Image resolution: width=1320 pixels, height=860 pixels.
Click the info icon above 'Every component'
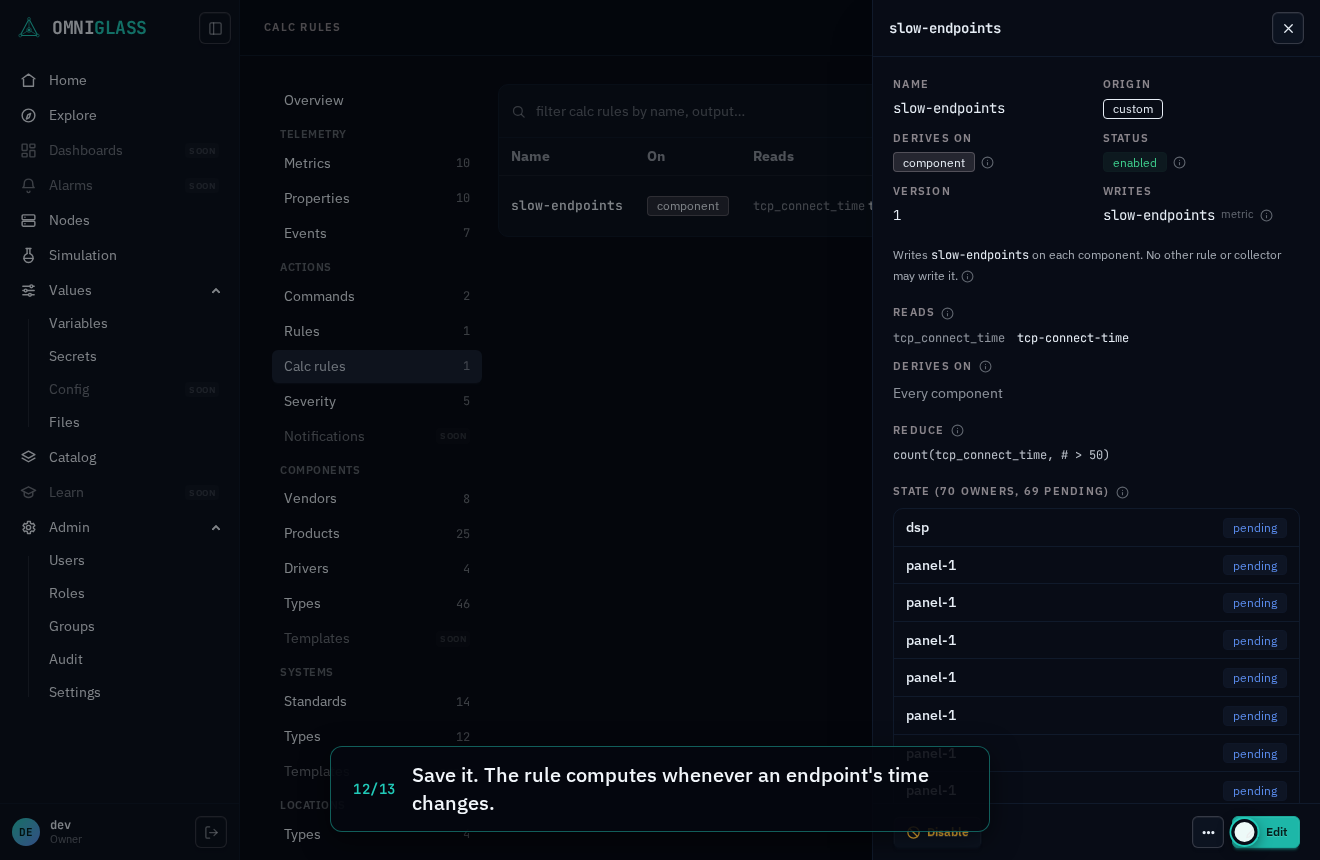(x=986, y=367)
